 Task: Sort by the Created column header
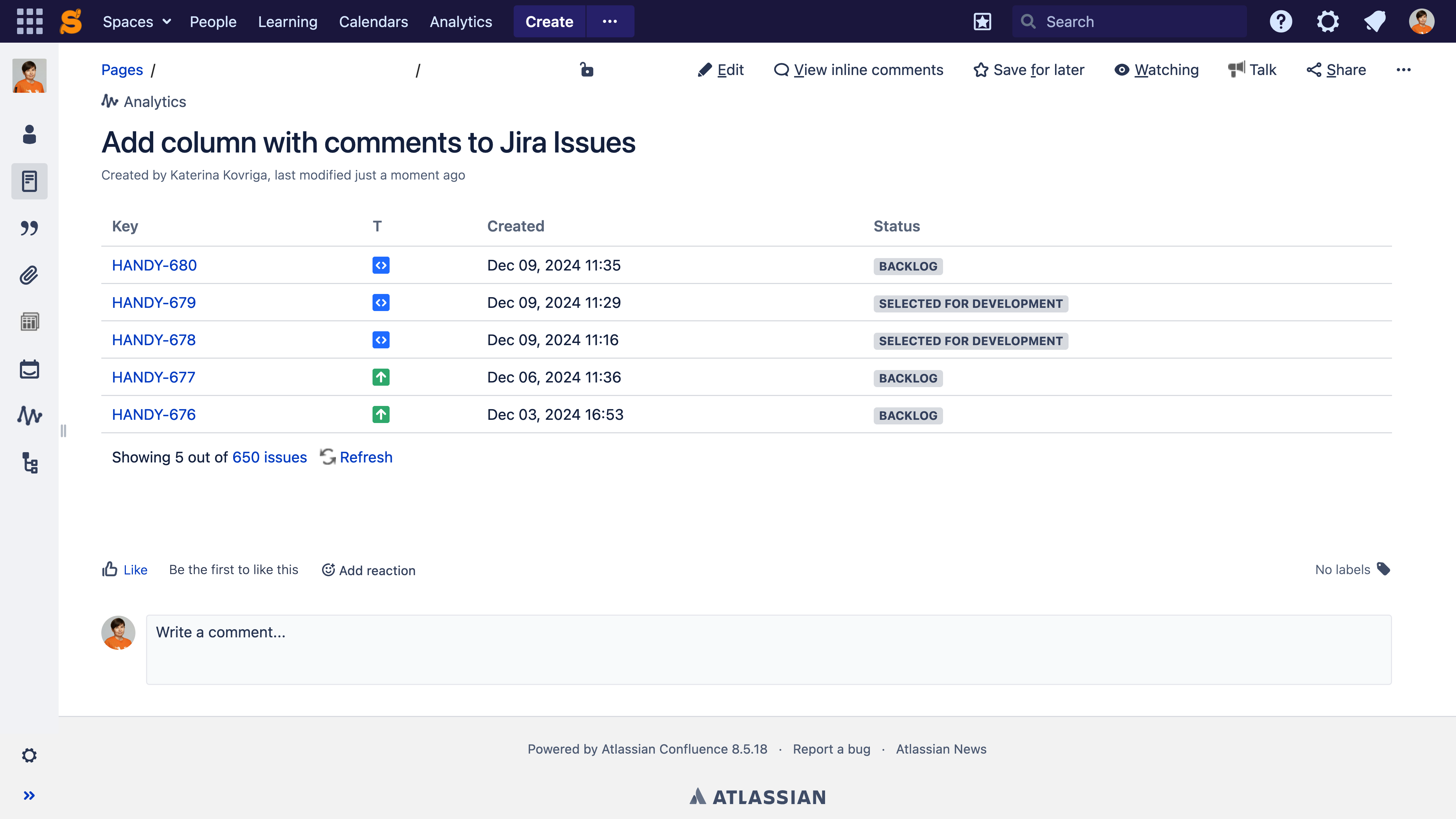tap(515, 226)
